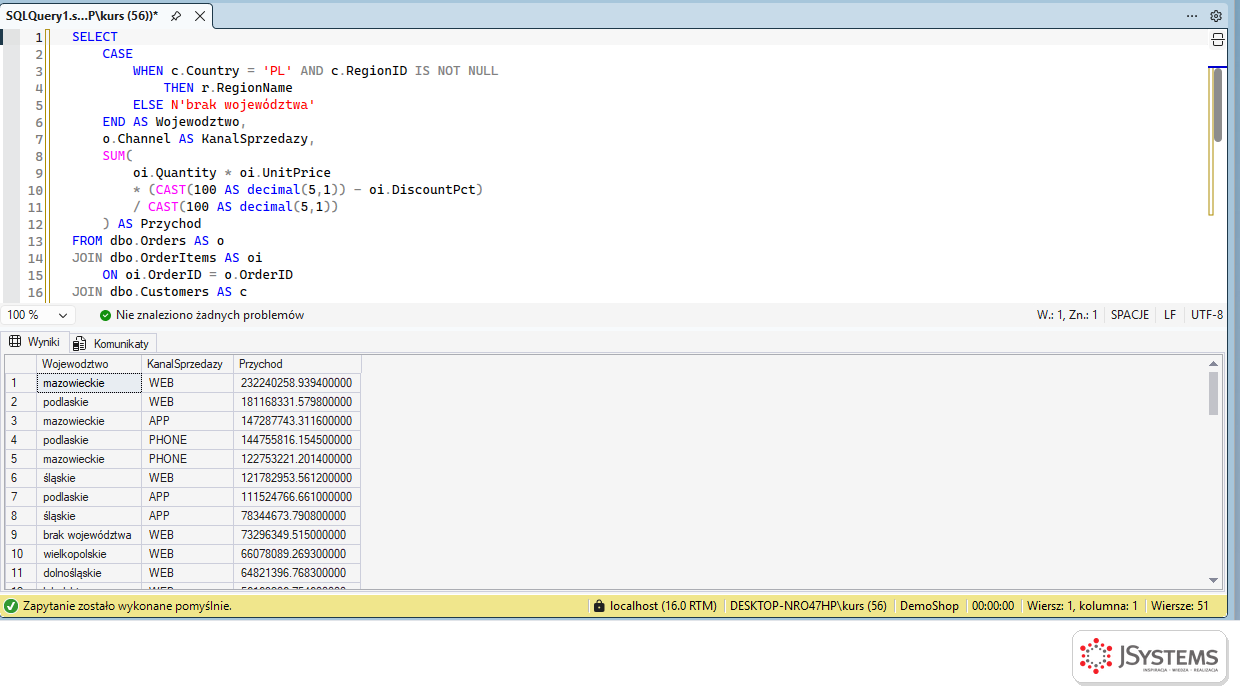Click the 'Wiersz: 1, kolumna: 1' status entry

click(1082, 606)
